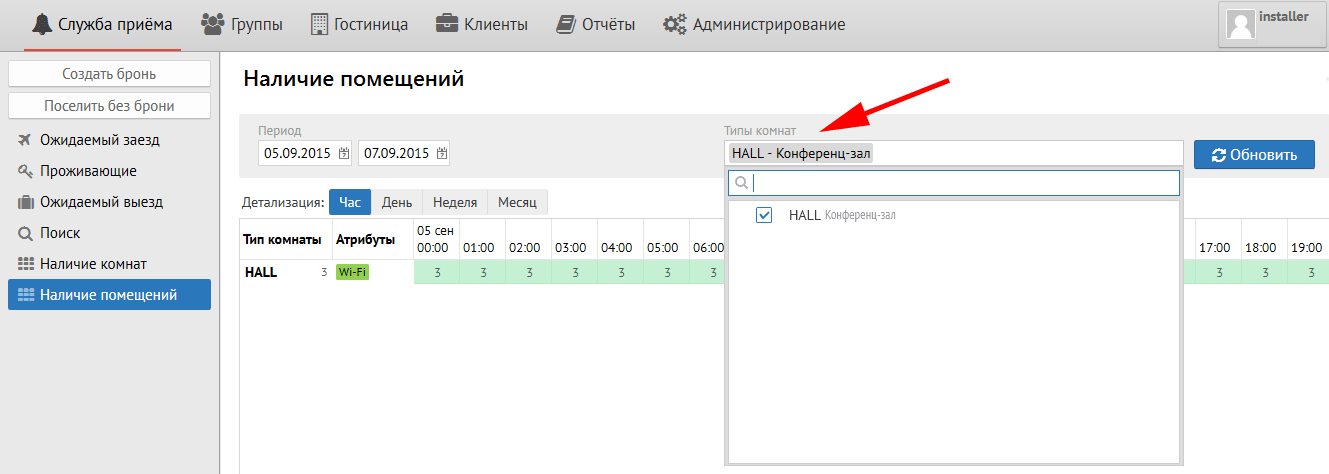The image size is (1329, 474).
Task: Click the 19:00 availability cell for HALL
Action: pos(1311,272)
